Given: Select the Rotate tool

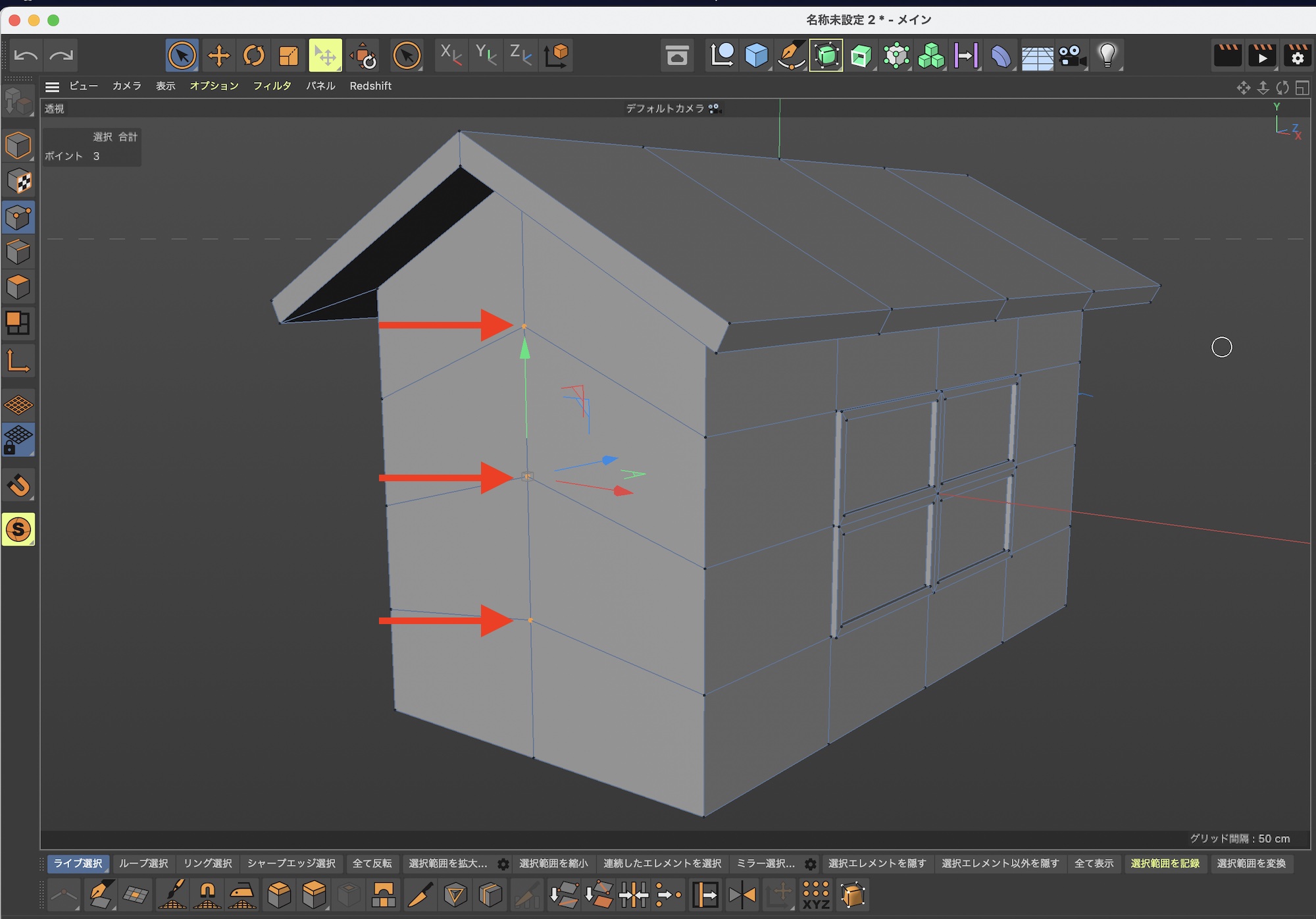Looking at the screenshot, I should pos(253,56).
